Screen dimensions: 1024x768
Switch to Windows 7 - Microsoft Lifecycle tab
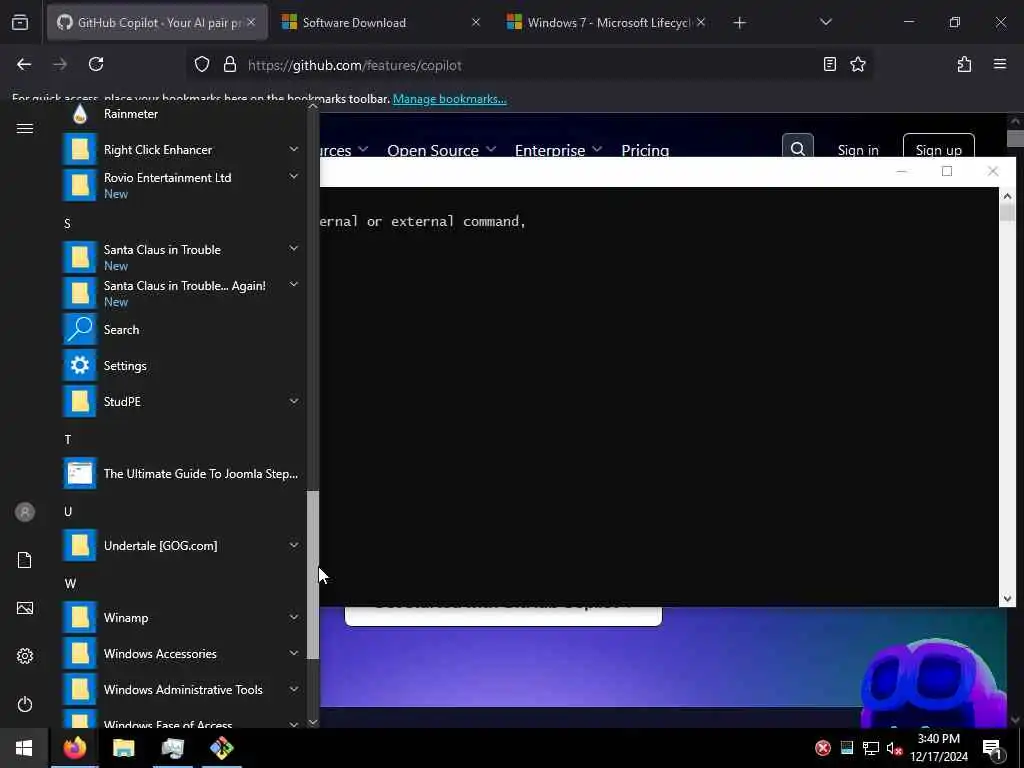coord(607,22)
